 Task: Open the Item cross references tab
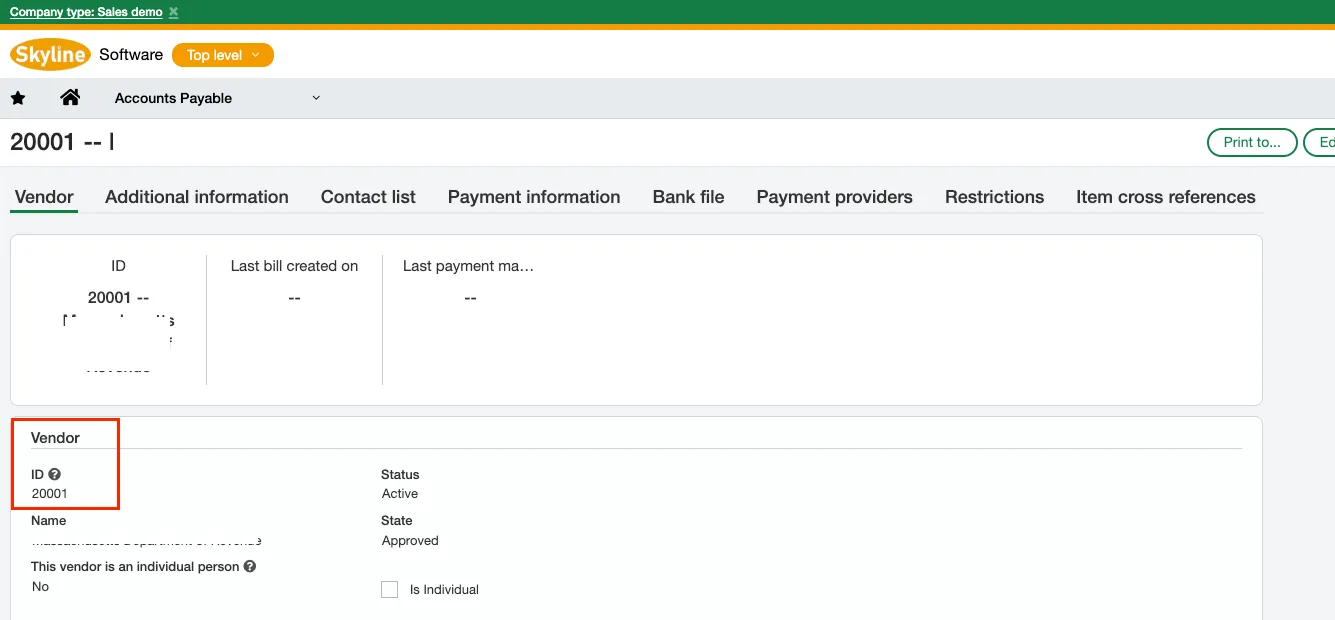tap(1166, 197)
